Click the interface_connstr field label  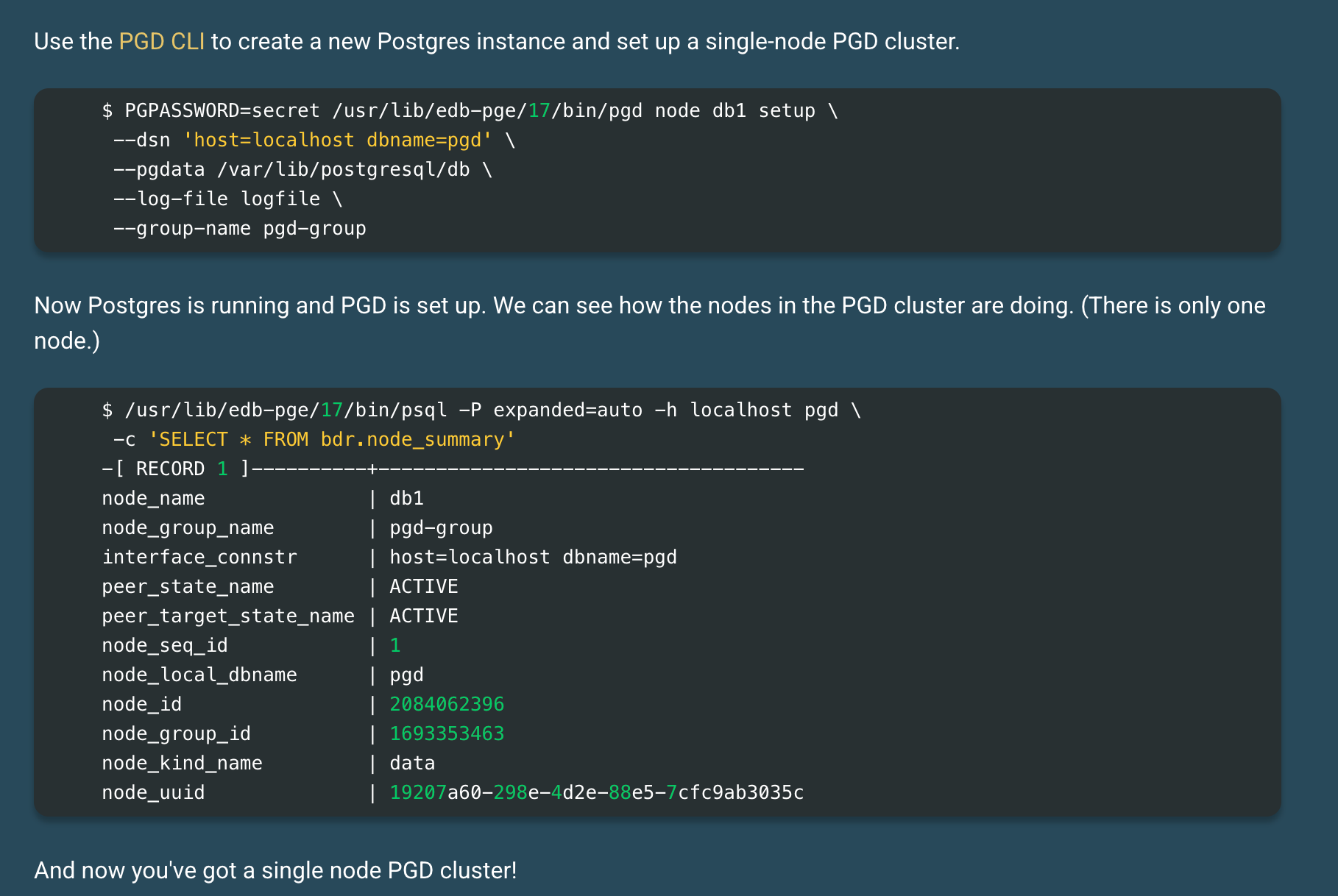pyautogui.click(x=199, y=557)
